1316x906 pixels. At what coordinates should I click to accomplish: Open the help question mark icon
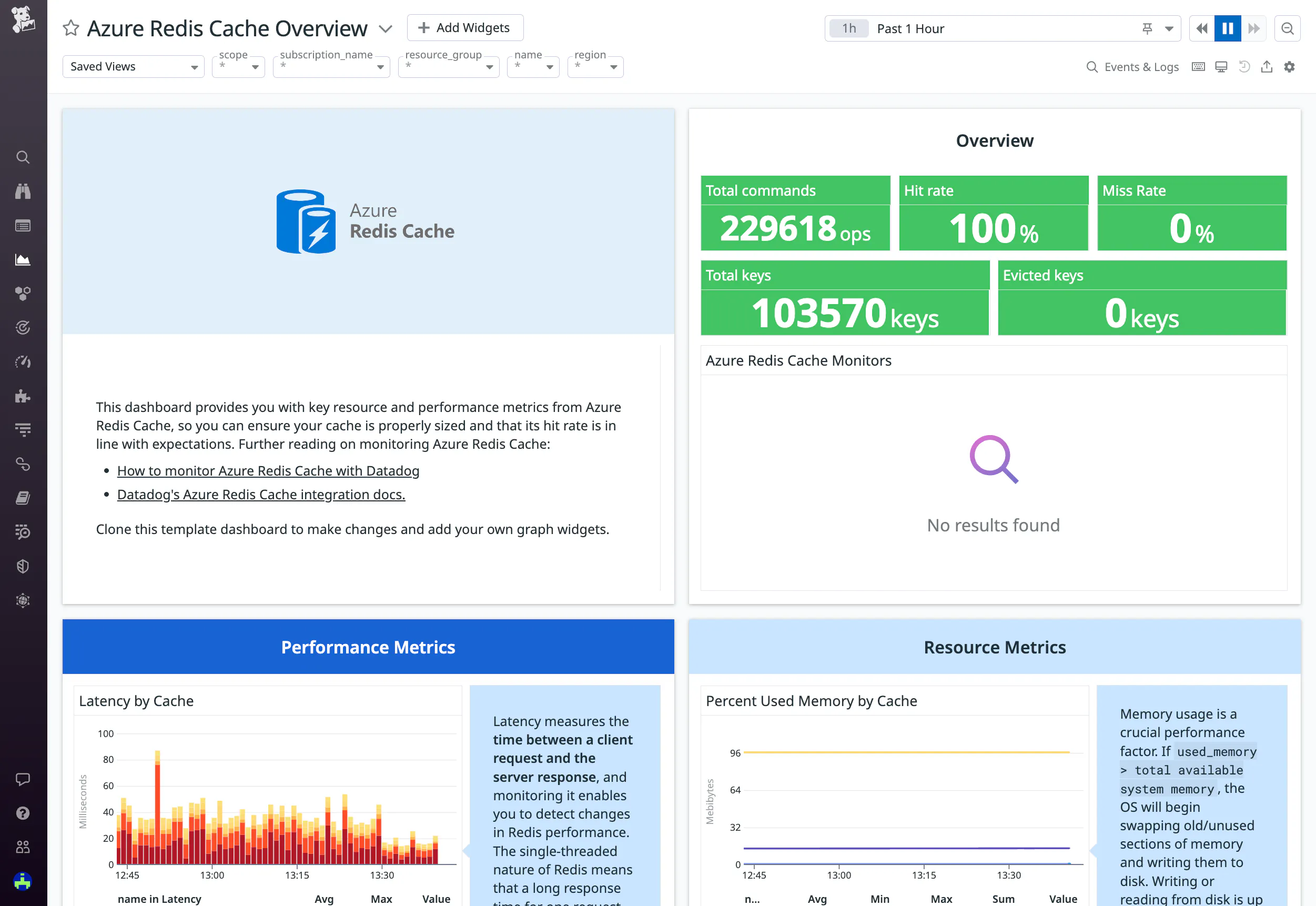pos(23,813)
